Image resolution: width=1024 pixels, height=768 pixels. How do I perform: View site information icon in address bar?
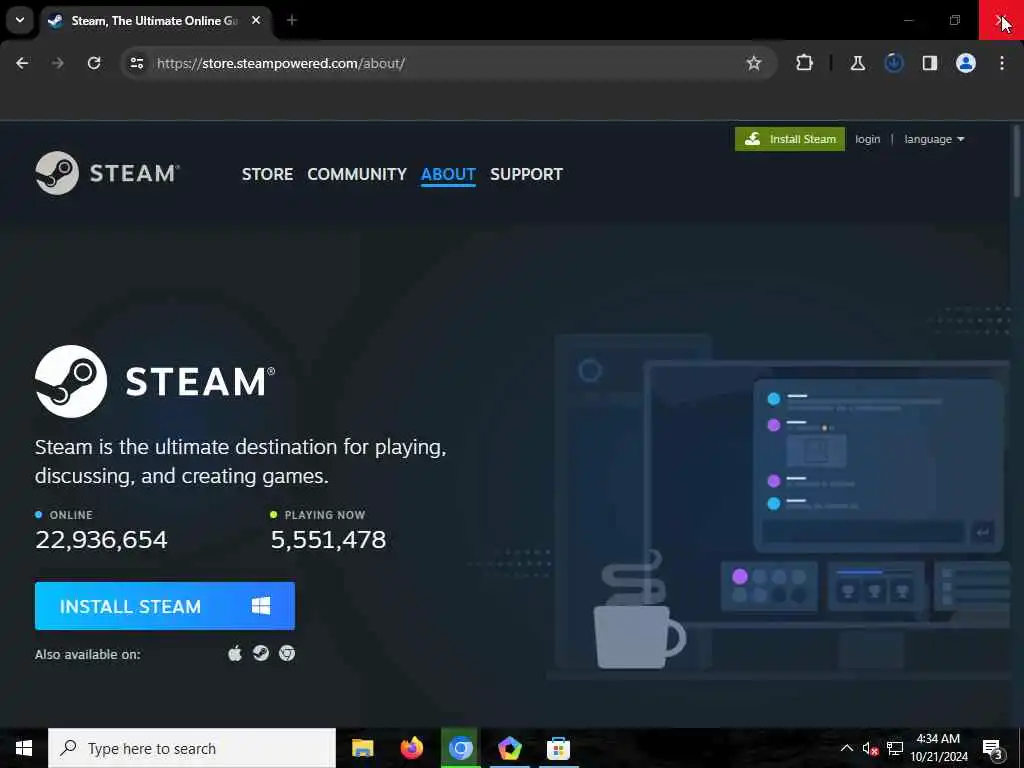point(137,63)
